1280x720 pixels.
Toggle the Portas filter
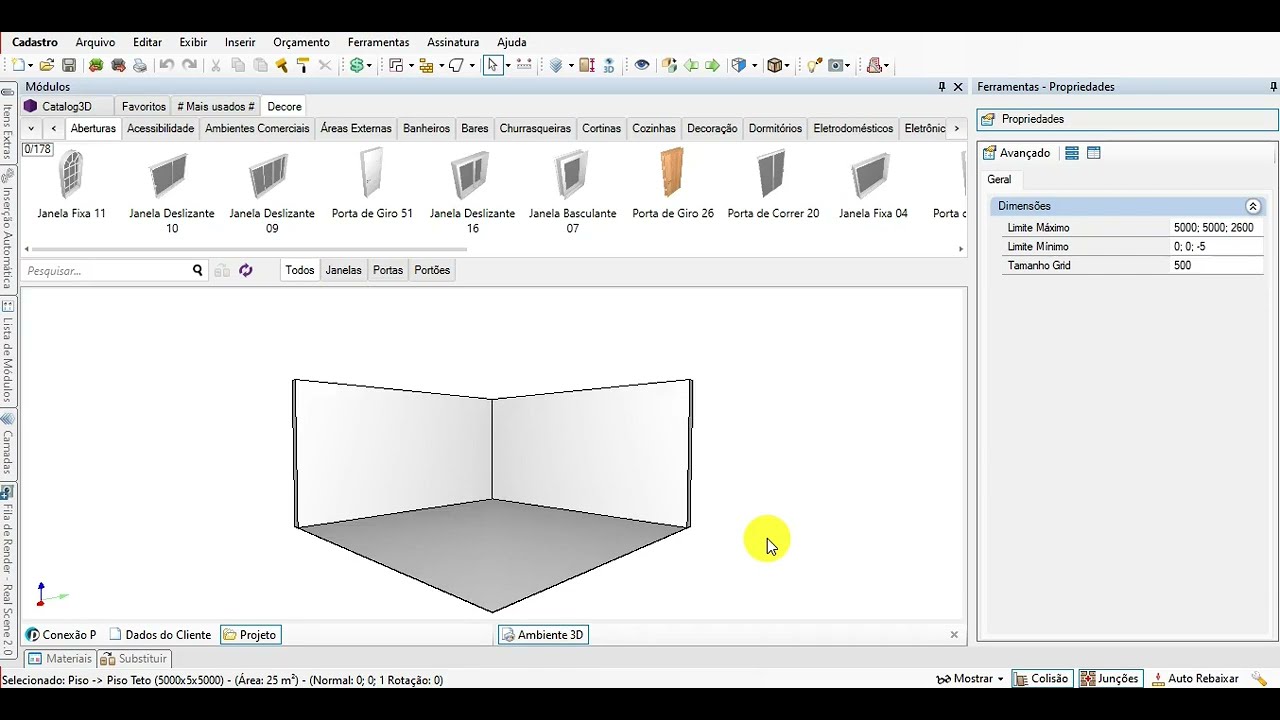(388, 270)
